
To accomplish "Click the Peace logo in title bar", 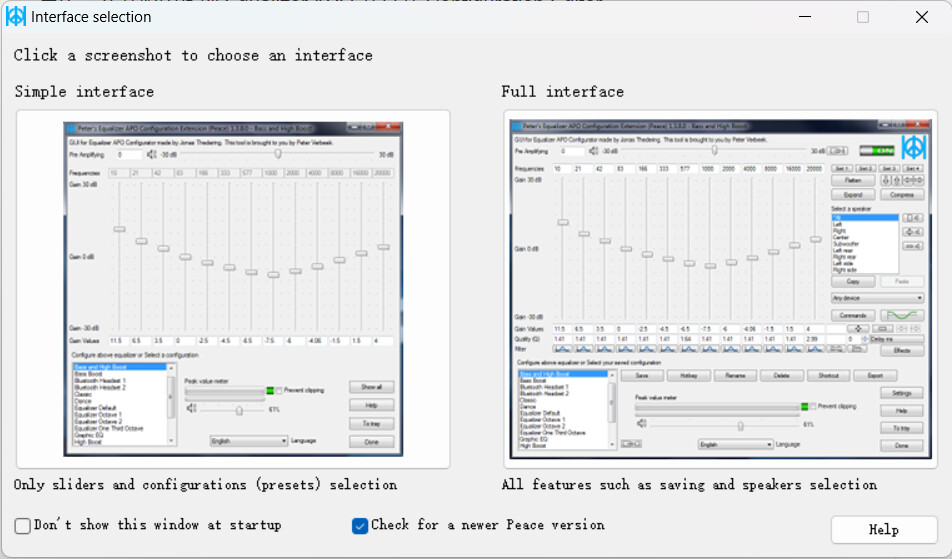I will 15,16.
